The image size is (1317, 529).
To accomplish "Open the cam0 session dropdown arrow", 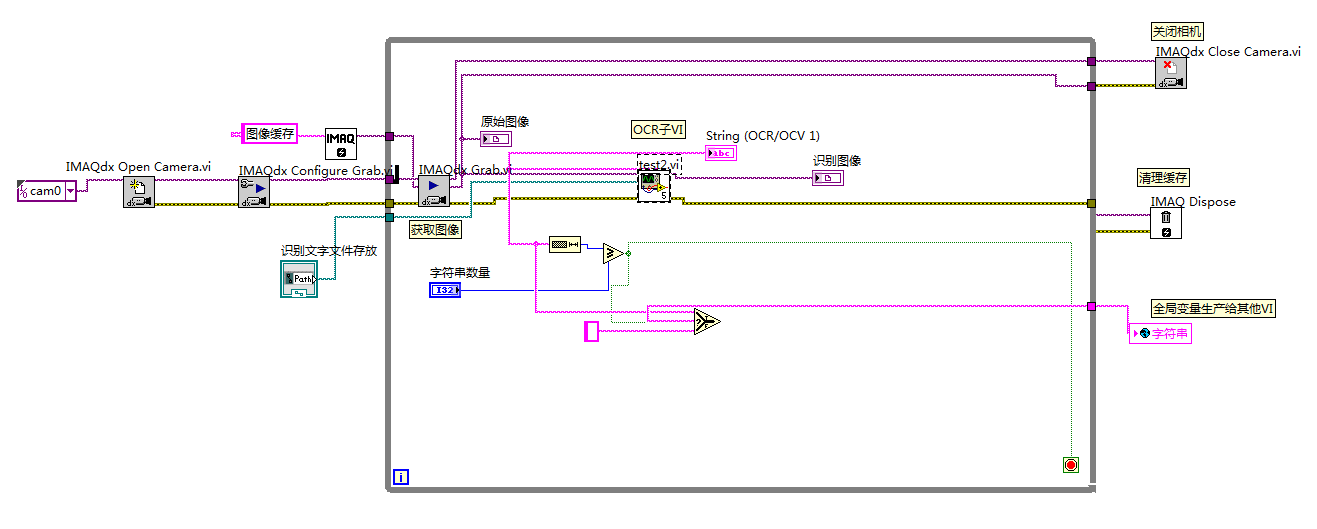I will 70,191.
